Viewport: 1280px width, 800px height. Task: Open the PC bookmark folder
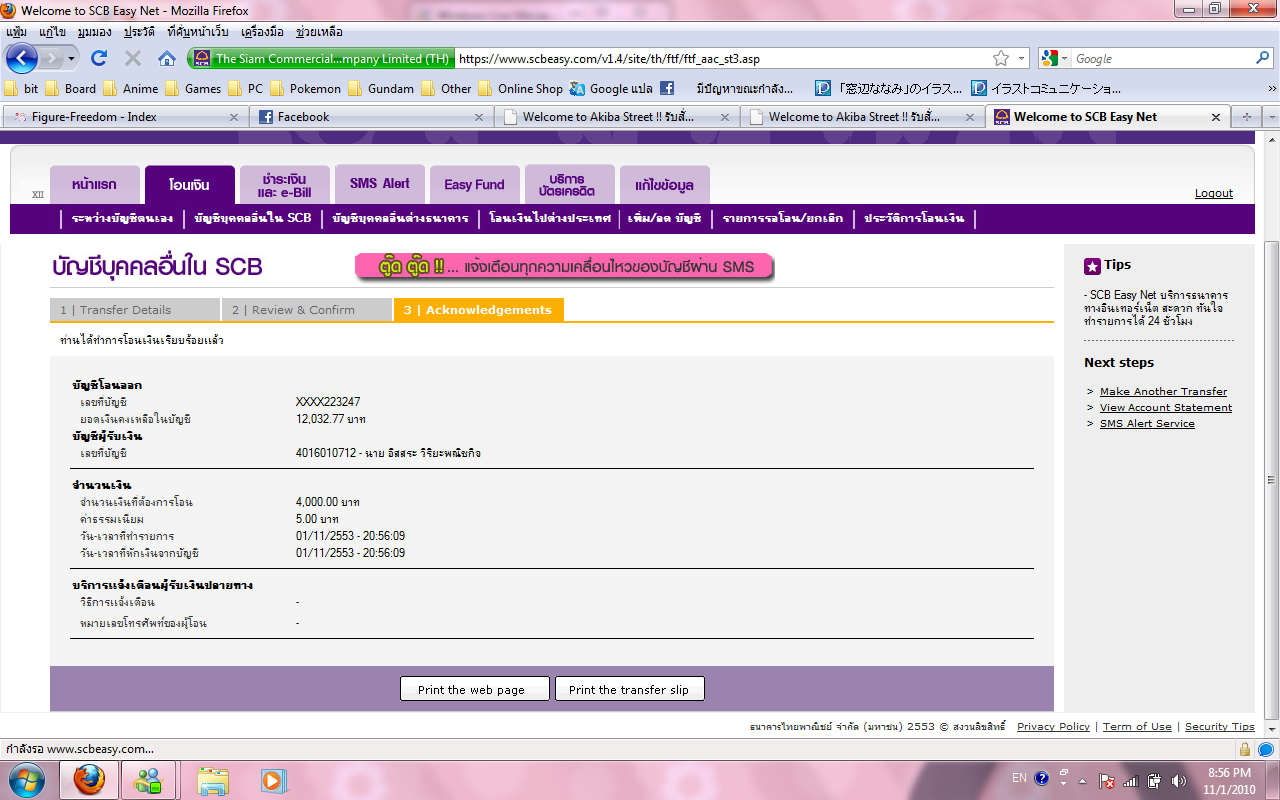point(246,88)
